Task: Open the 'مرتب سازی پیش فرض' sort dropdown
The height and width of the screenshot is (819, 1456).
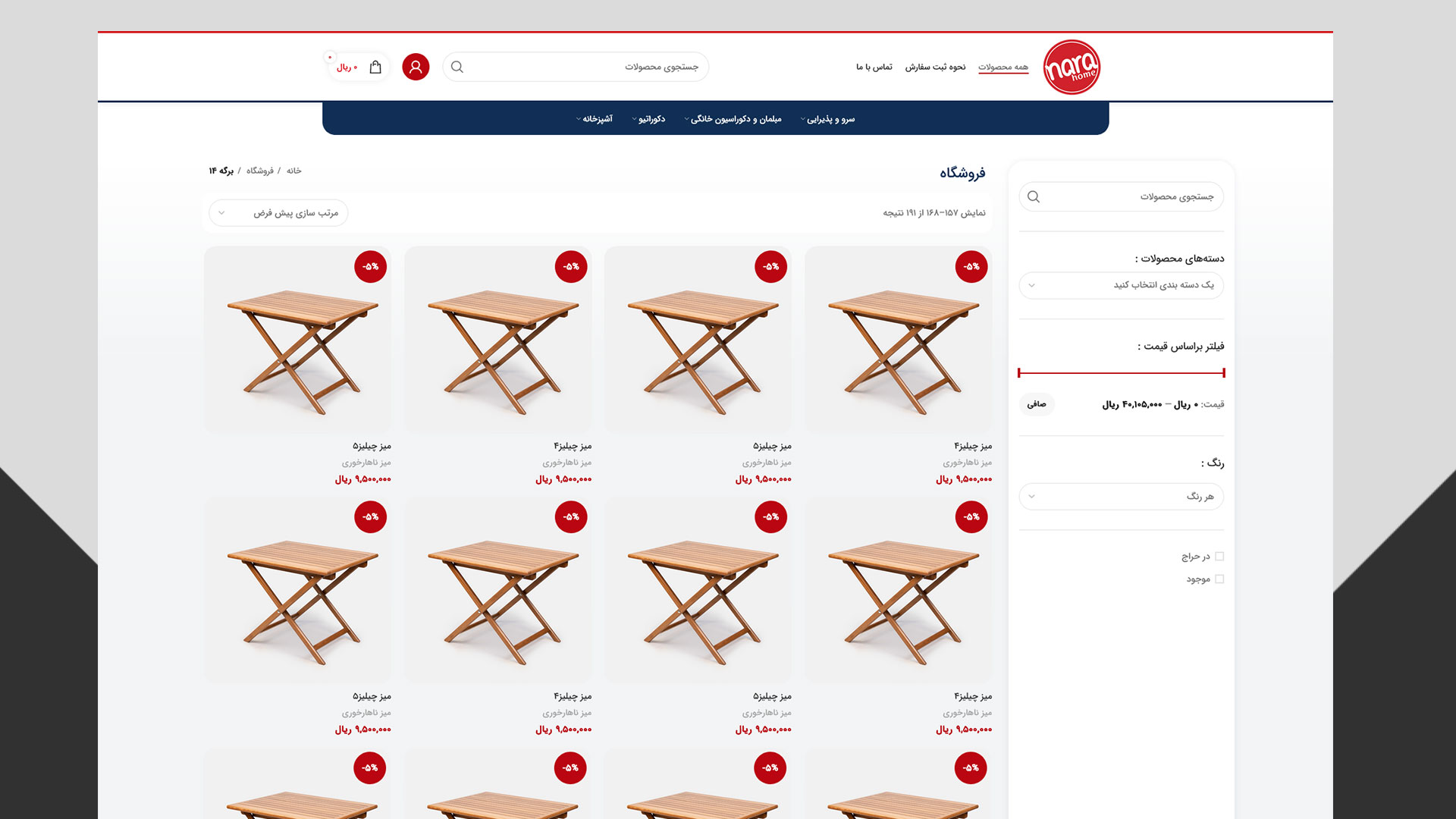Action: click(x=278, y=213)
